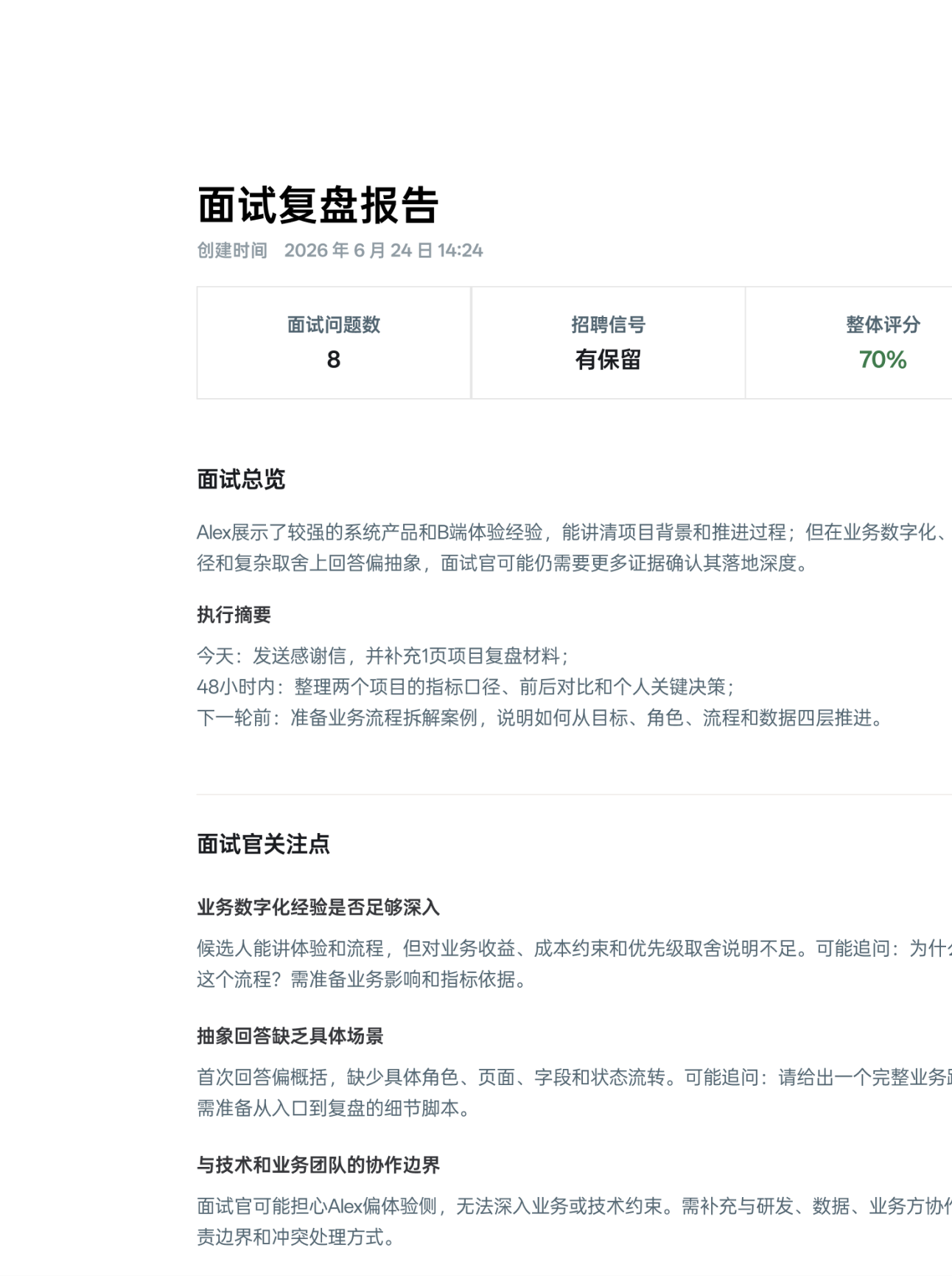Click the 与技术和业务团队的协作边界 heading
This screenshot has width=952, height=1276.
coord(318,1165)
